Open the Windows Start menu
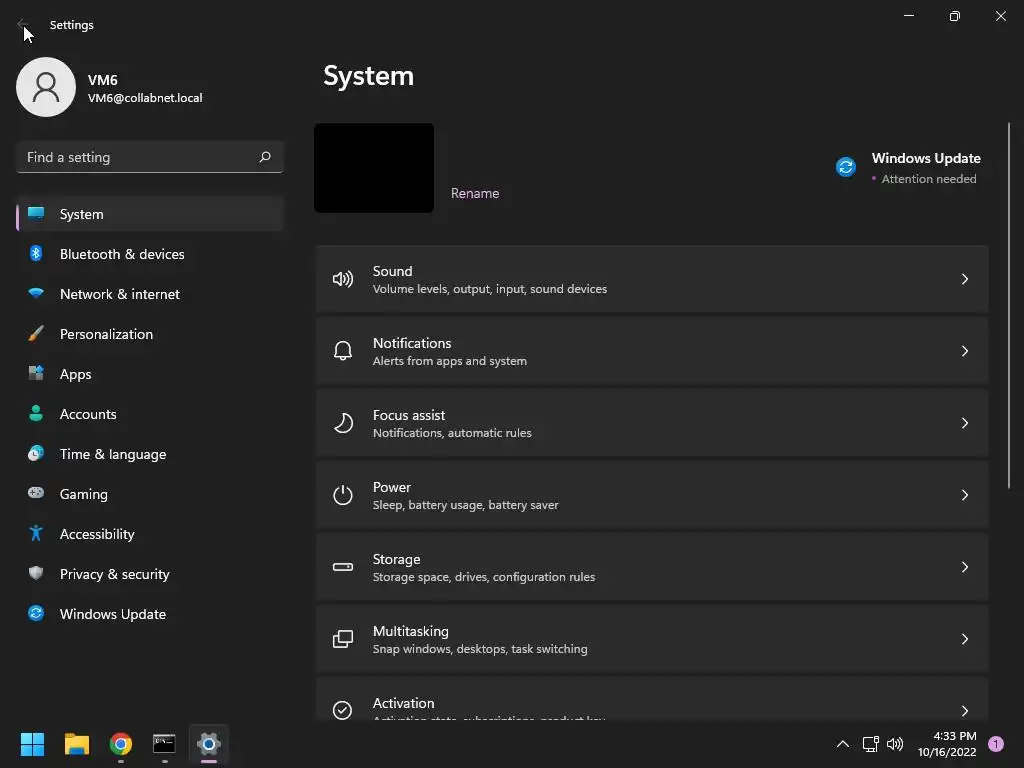Viewport: 1024px width, 768px height. [32, 744]
